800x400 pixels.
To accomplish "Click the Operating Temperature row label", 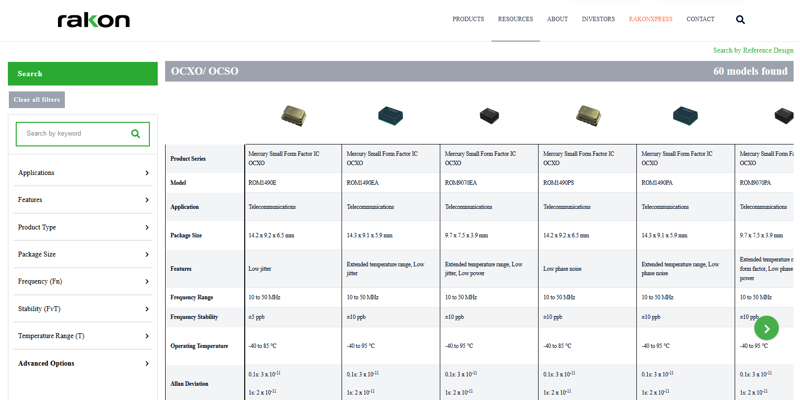I will (x=199, y=346).
